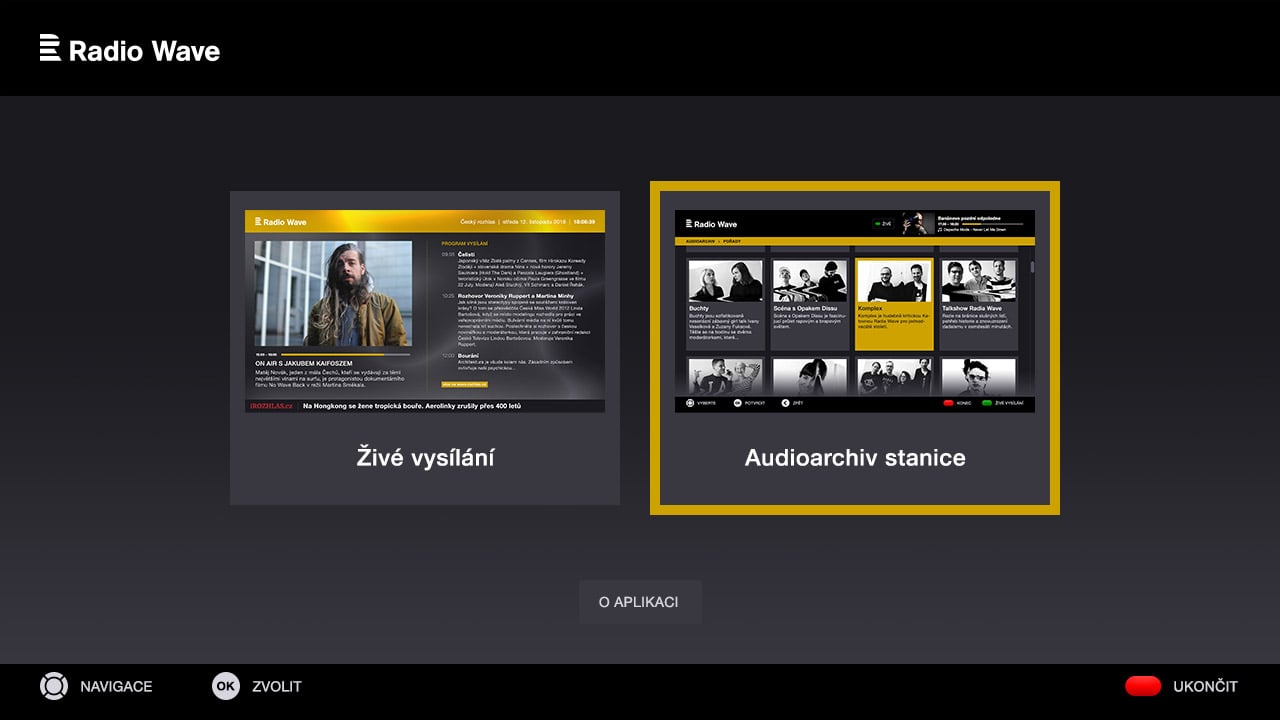
Task: Select the AUDIOARCHIV breadcrumb menu item
Action: (700, 240)
